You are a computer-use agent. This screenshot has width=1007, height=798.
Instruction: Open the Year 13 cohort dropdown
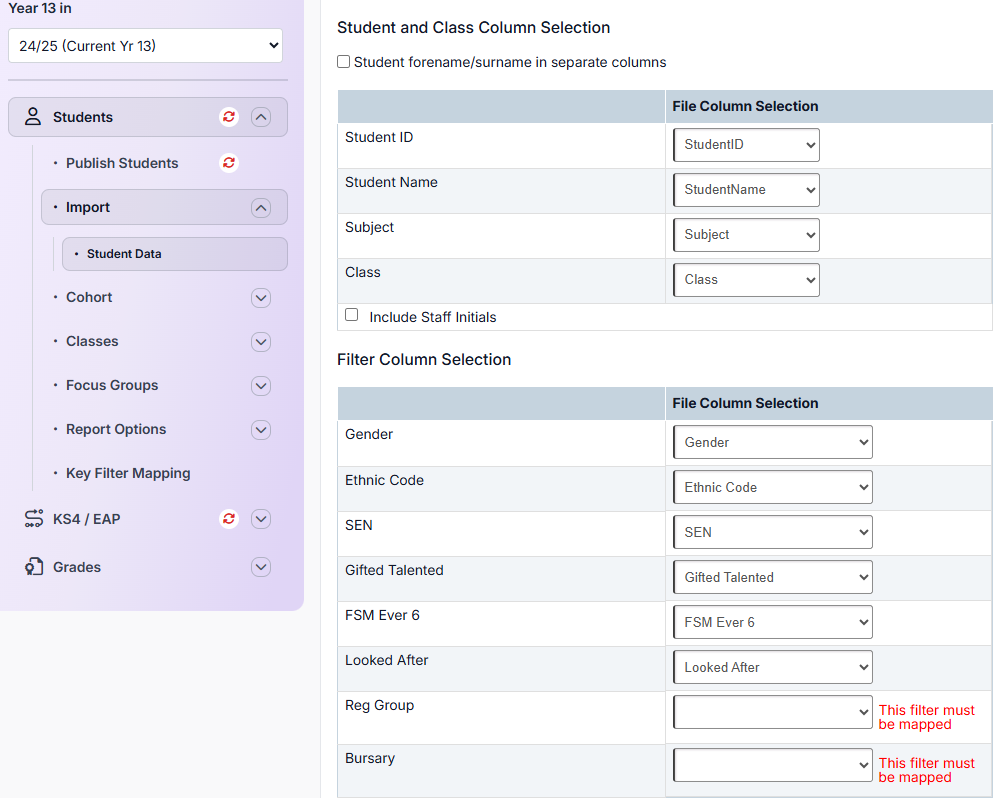(x=146, y=46)
